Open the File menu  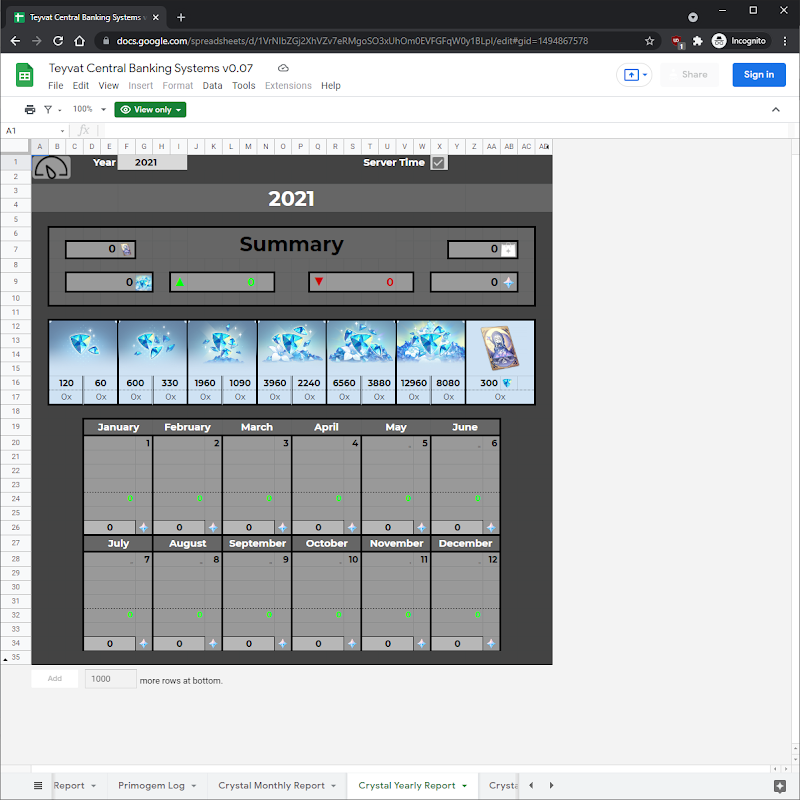coord(56,86)
